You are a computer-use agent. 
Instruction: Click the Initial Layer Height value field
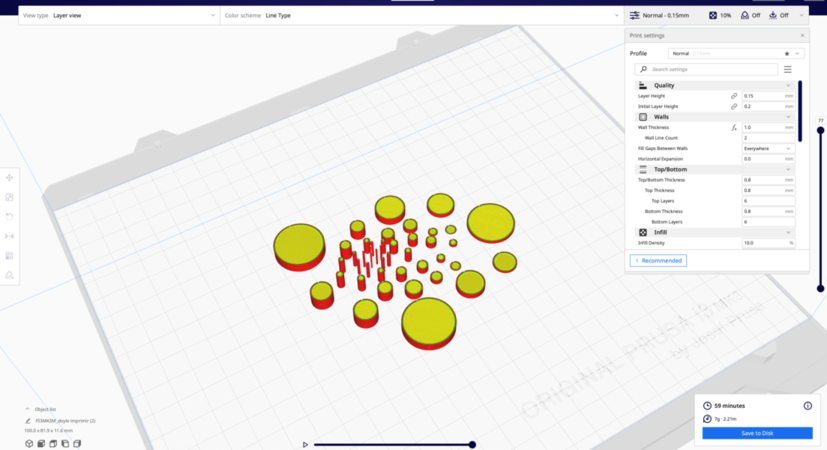pyautogui.click(x=768, y=107)
